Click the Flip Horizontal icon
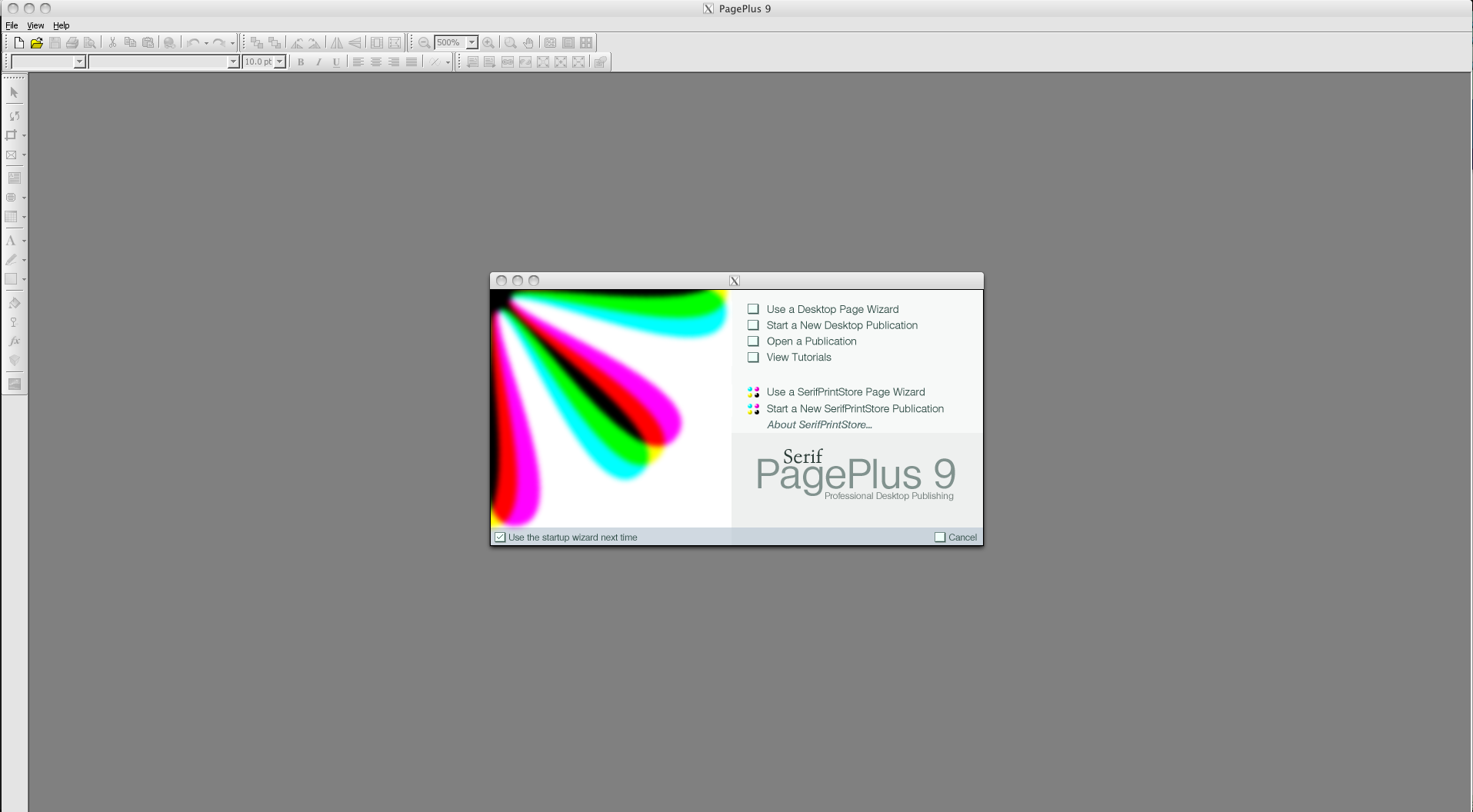The image size is (1473, 812). (337, 43)
